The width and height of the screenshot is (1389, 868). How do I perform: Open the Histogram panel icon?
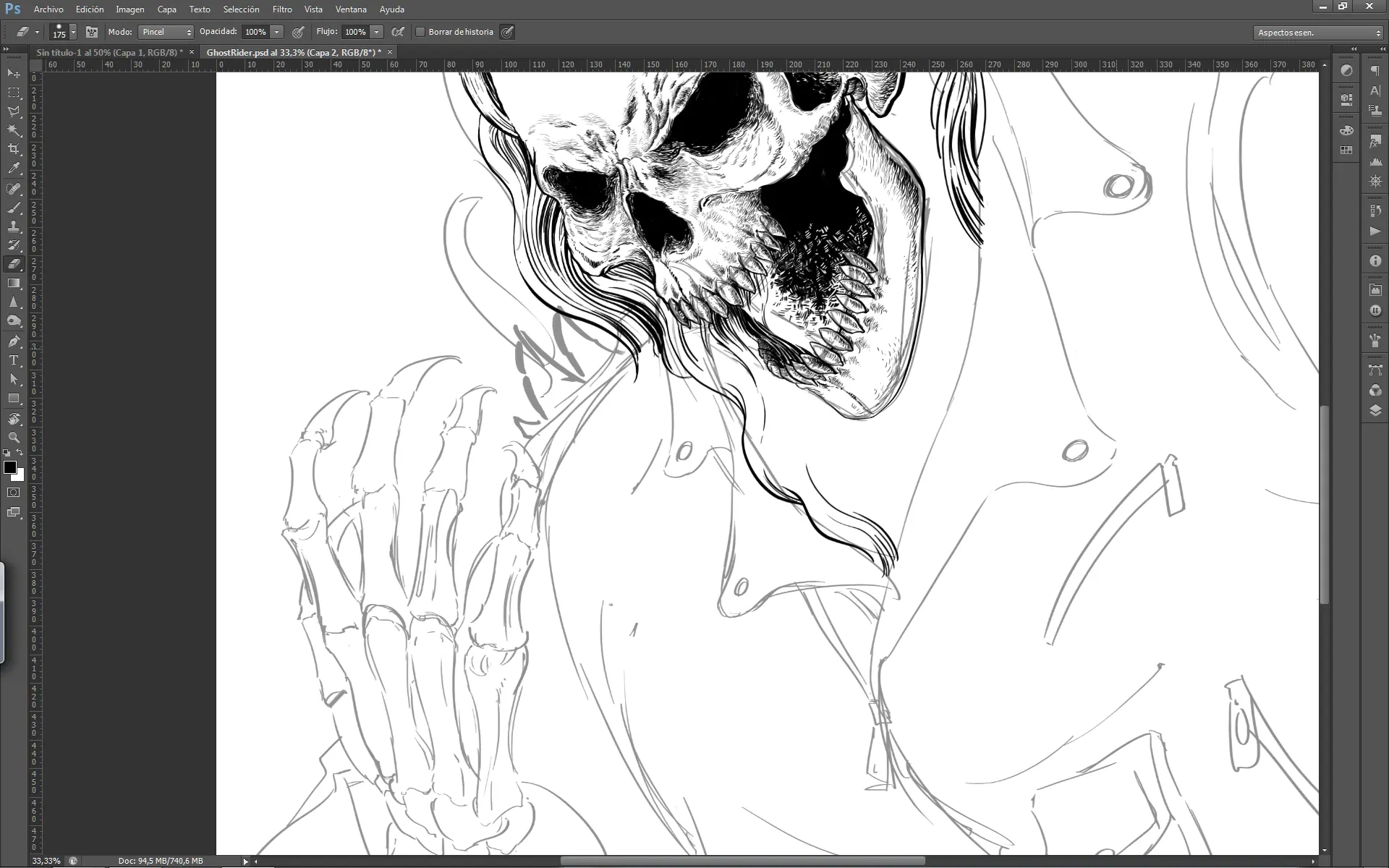pos(1375,161)
